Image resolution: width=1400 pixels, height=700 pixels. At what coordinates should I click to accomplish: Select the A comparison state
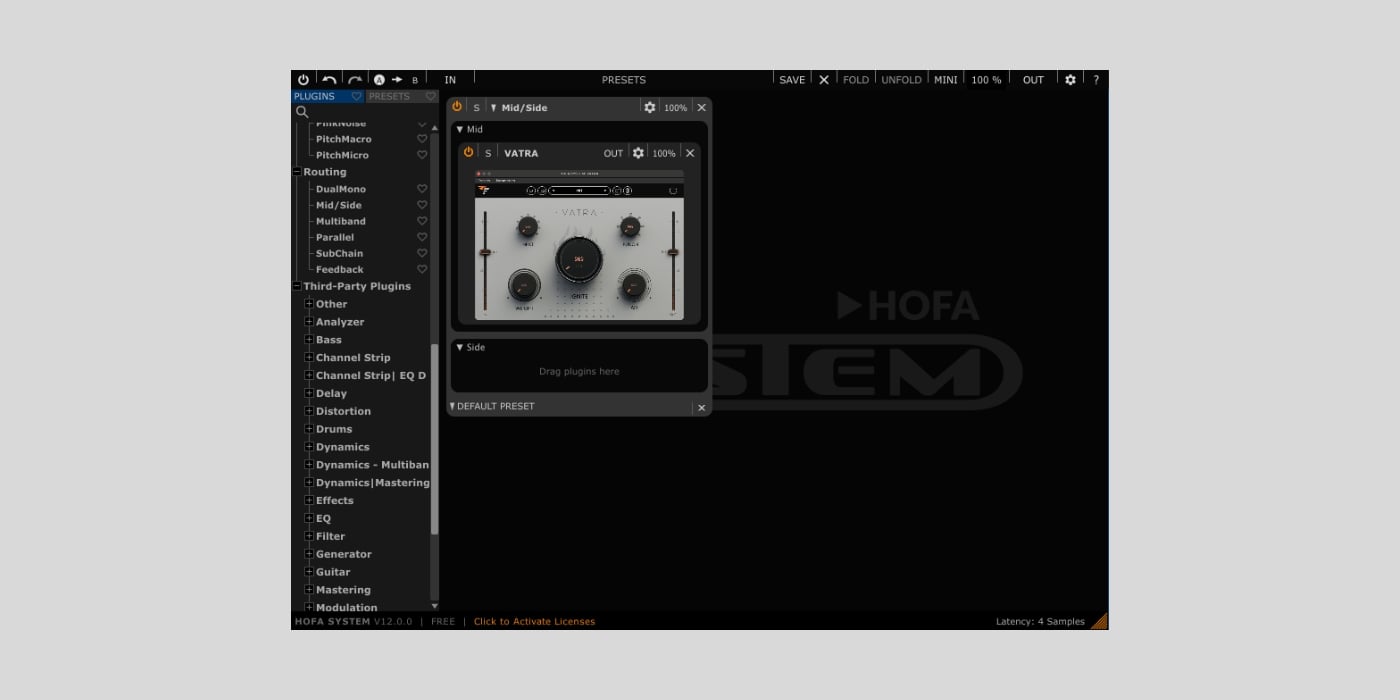[x=379, y=80]
